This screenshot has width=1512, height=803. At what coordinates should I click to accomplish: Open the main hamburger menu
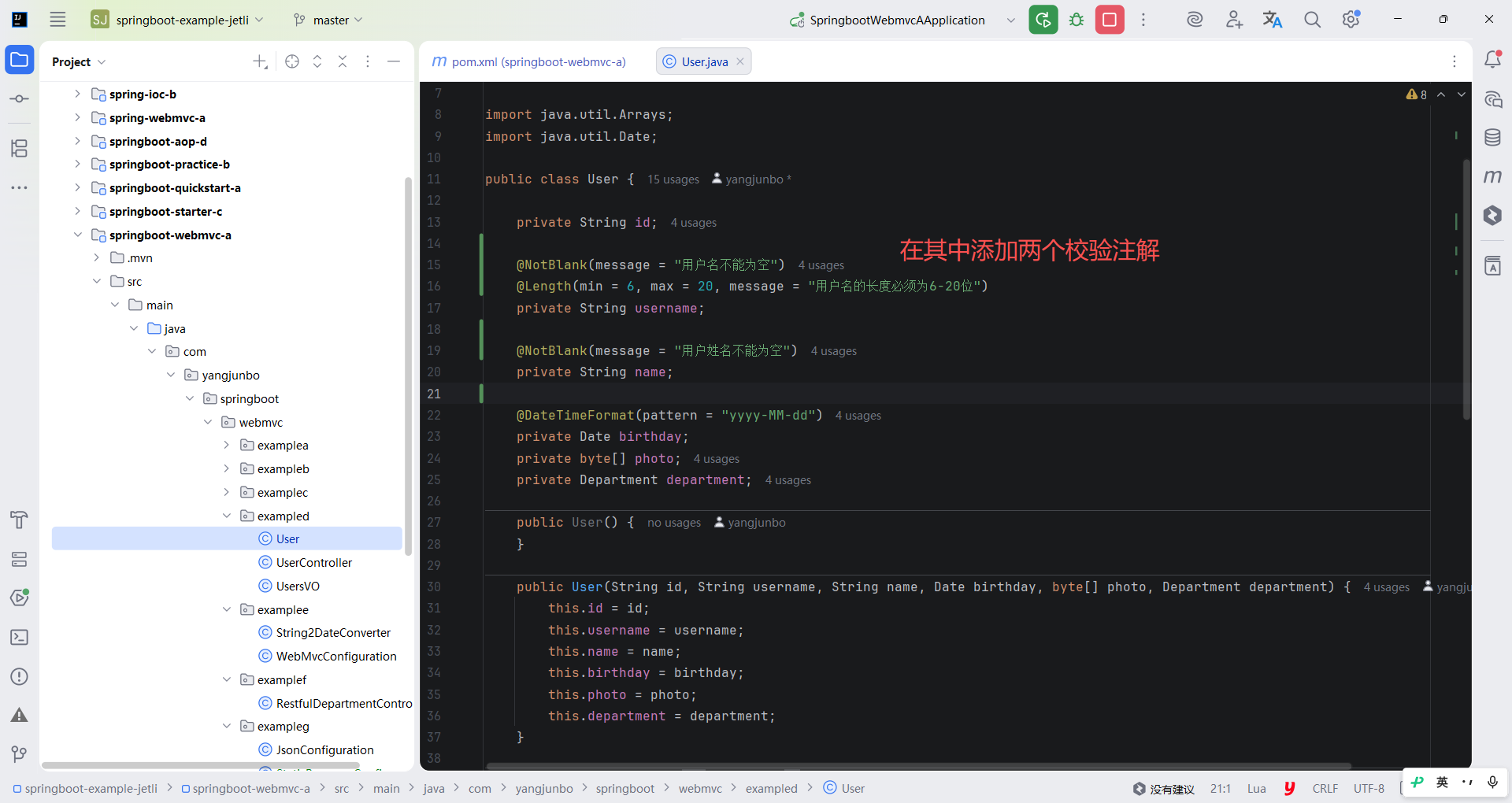click(x=57, y=20)
